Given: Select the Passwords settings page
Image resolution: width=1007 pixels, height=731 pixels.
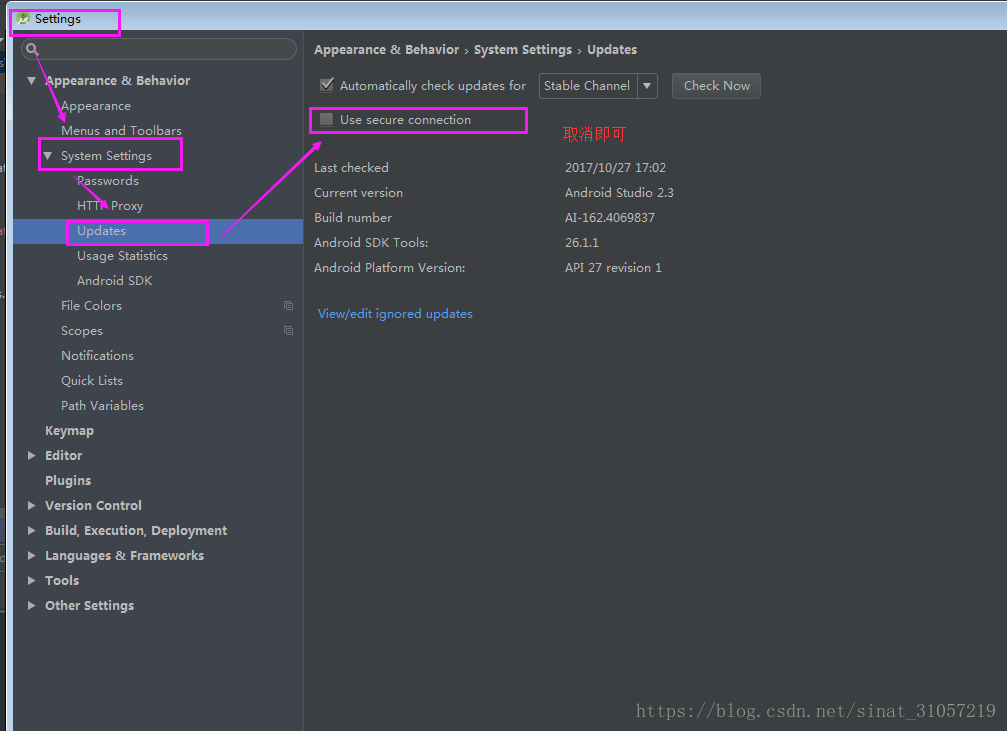Looking at the screenshot, I should [x=108, y=181].
